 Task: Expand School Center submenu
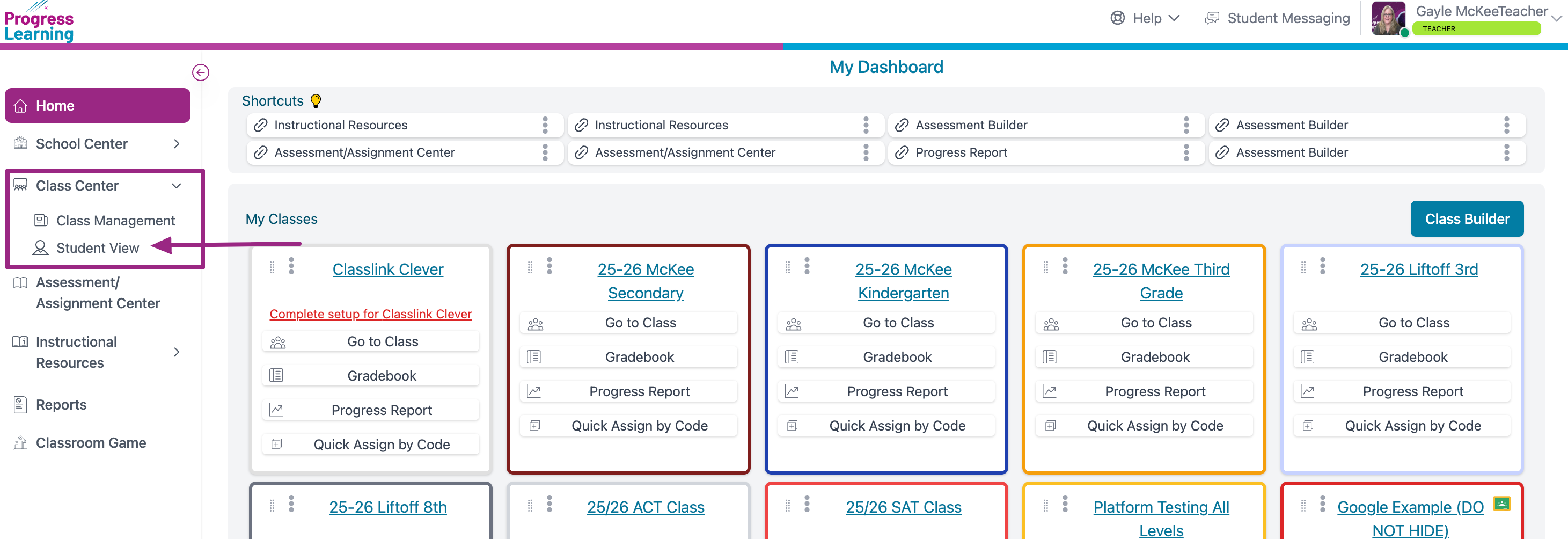[177, 144]
